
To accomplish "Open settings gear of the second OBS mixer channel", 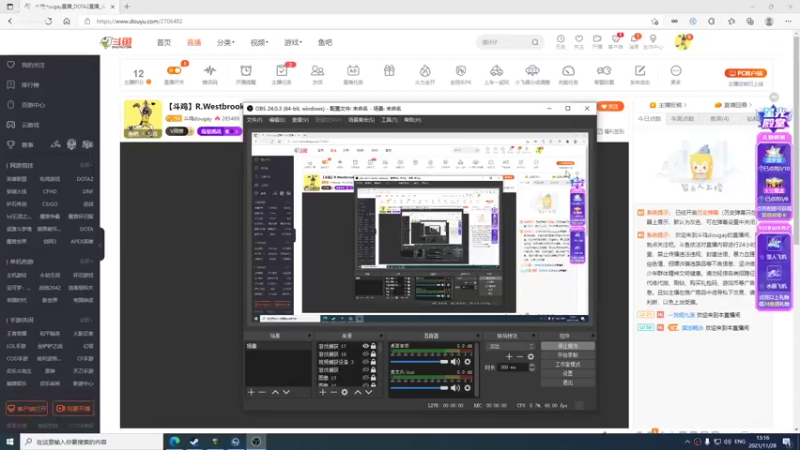I will pos(467,388).
